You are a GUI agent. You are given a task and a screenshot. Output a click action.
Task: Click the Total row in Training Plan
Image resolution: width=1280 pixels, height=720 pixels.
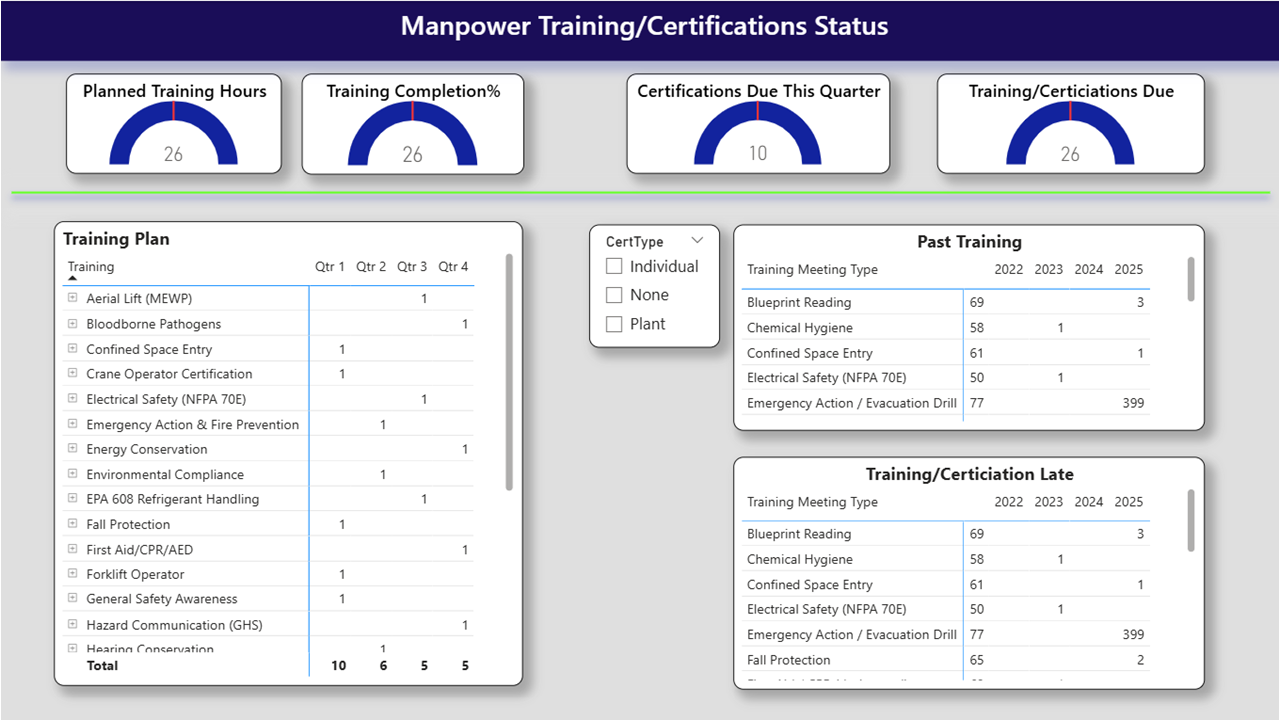coord(102,665)
